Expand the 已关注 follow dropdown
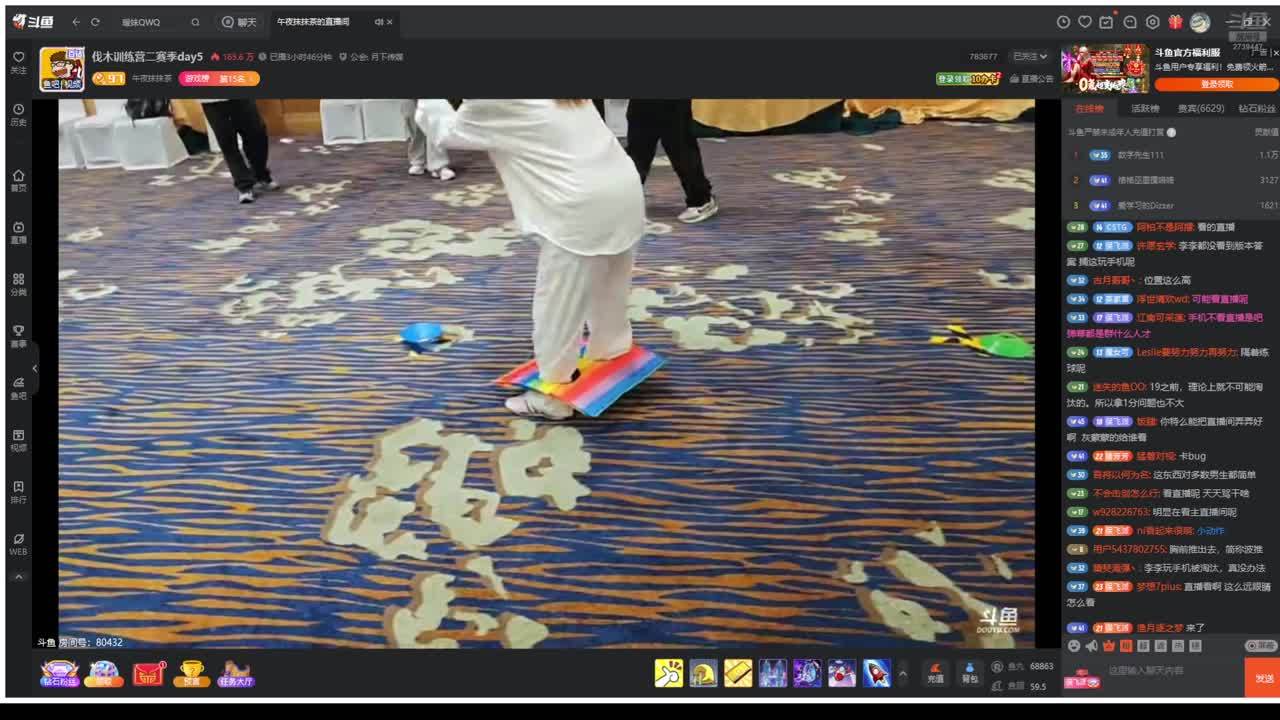The width and height of the screenshot is (1280, 720). [1029, 57]
